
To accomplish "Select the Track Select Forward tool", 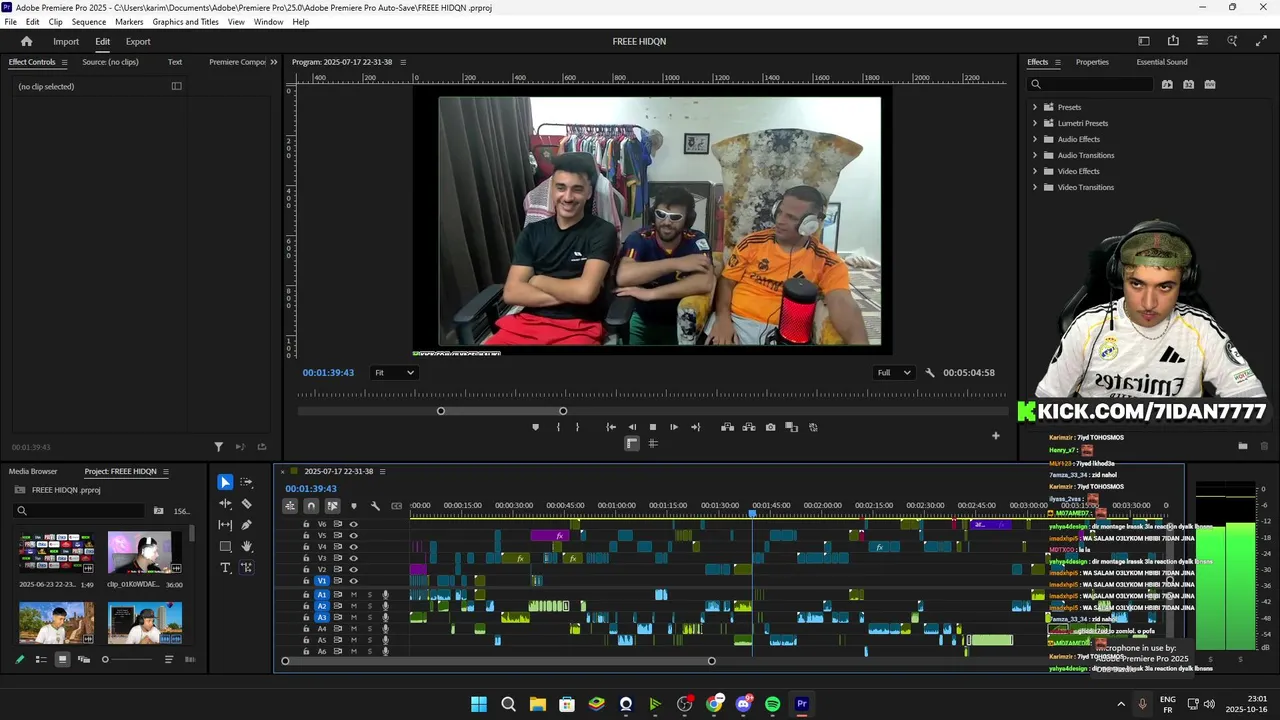I will point(247,482).
